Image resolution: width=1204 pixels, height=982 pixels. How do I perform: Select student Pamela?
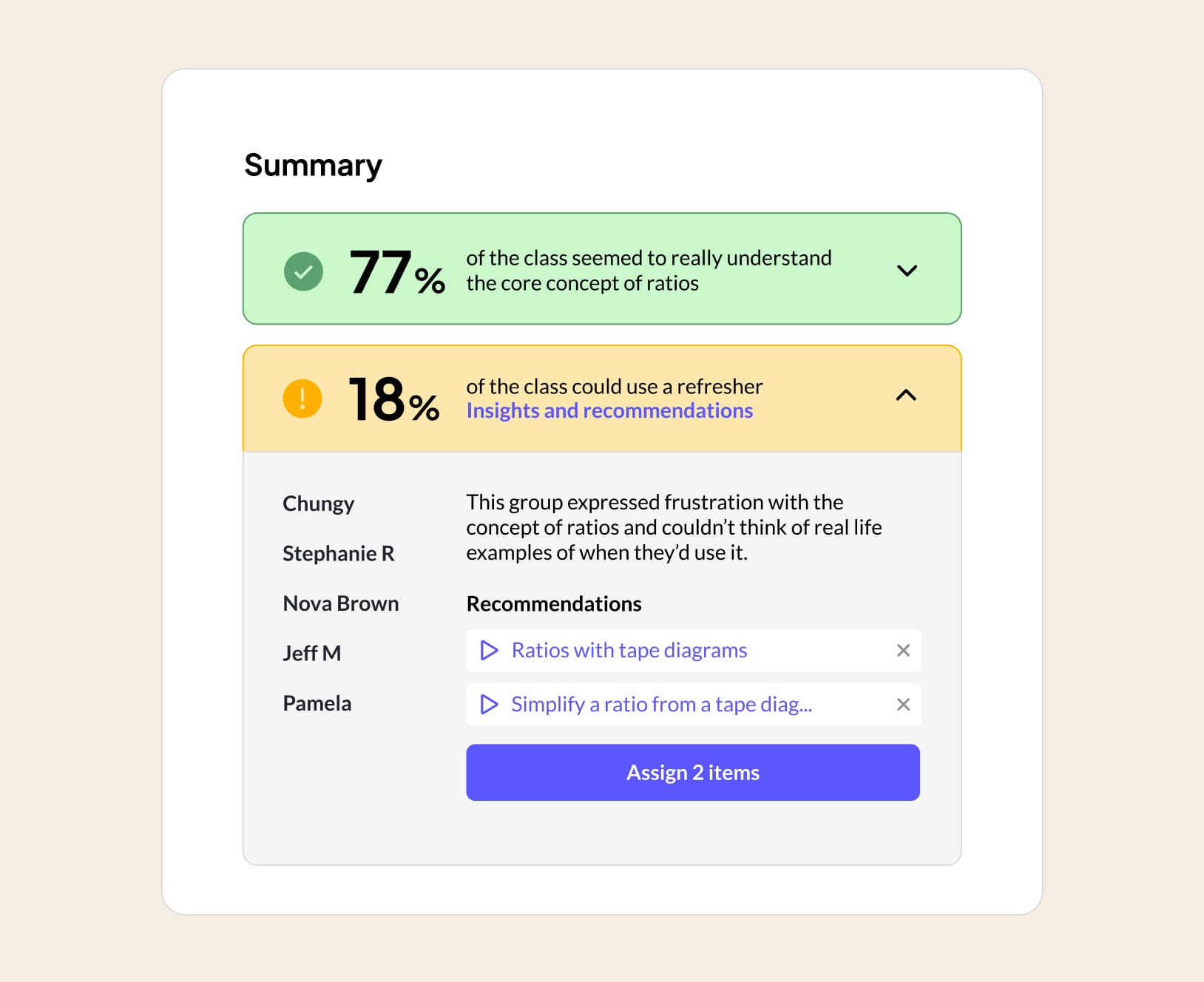click(317, 703)
